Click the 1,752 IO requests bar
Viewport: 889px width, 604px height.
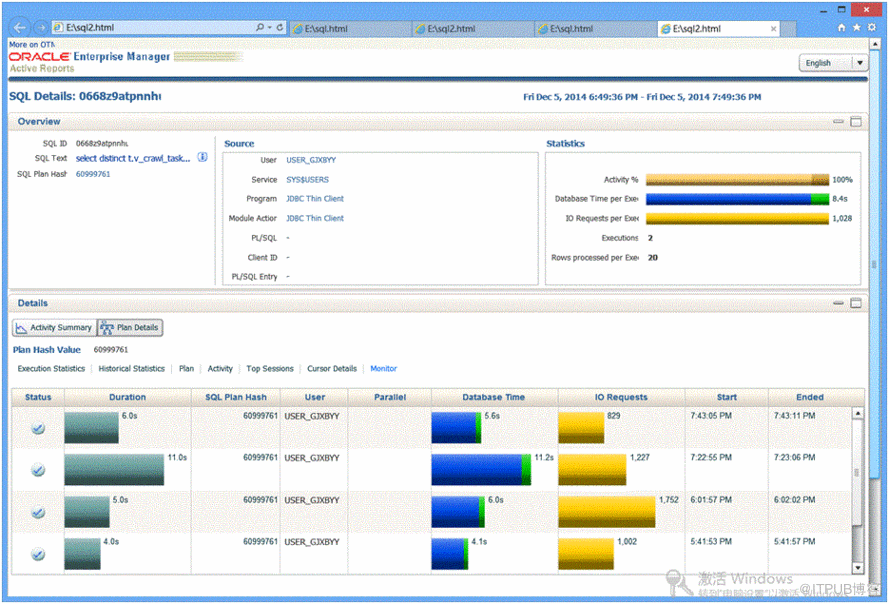pyautogui.click(x=607, y=512)
